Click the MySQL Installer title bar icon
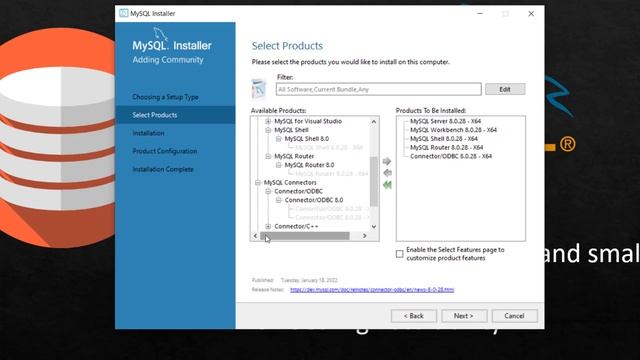The image size is (640, 360). [123, 13]
